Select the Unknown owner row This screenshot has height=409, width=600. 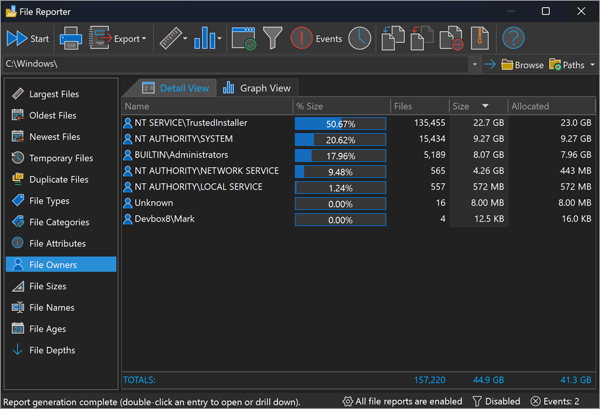(358, 203)
